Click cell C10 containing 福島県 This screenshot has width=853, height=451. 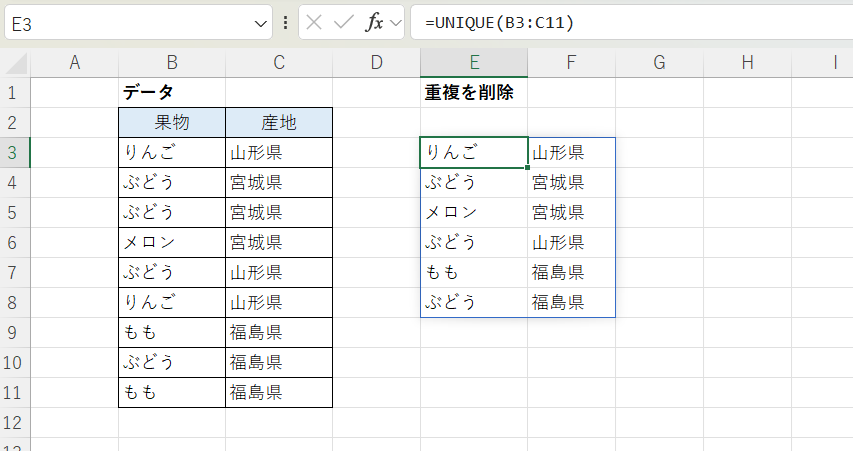coord(279,362)
